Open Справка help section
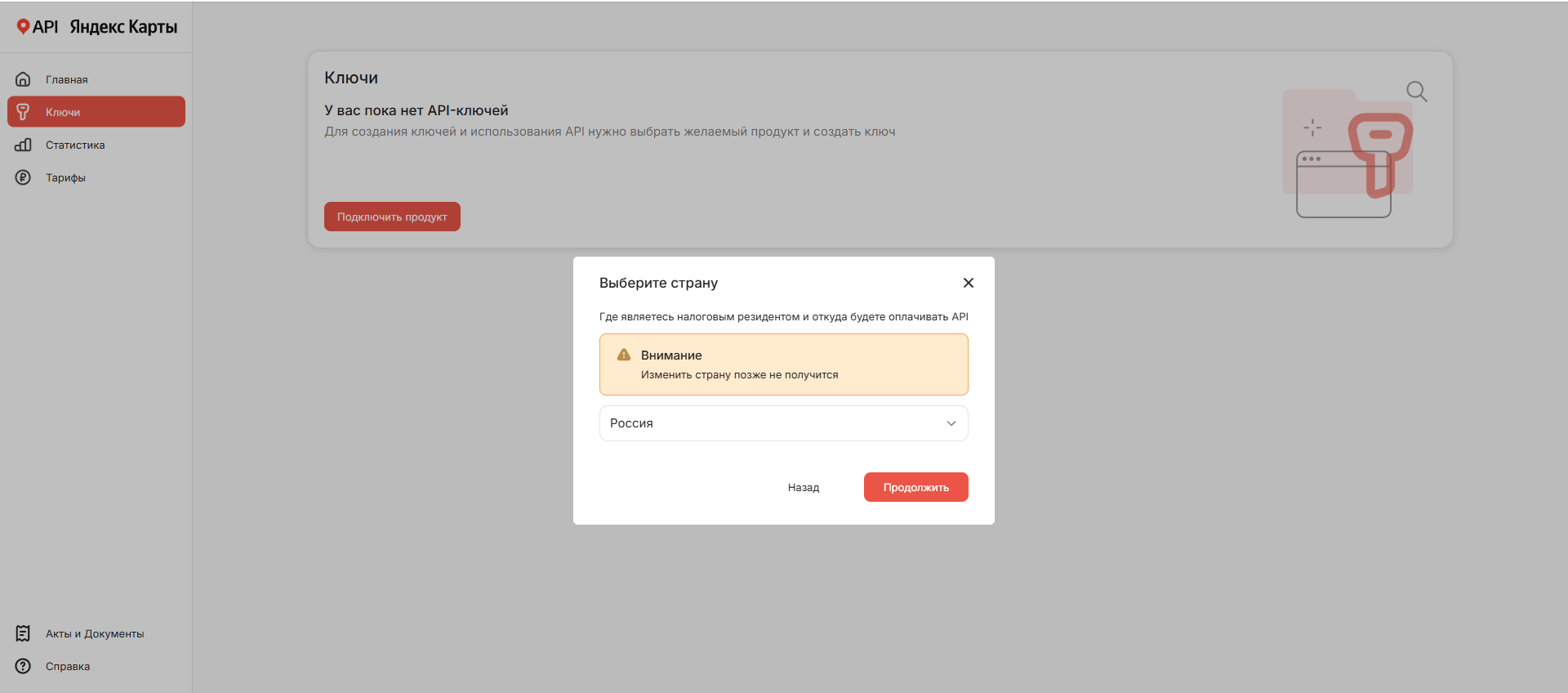Screen dimensions: 1568x693 point(96,666)
